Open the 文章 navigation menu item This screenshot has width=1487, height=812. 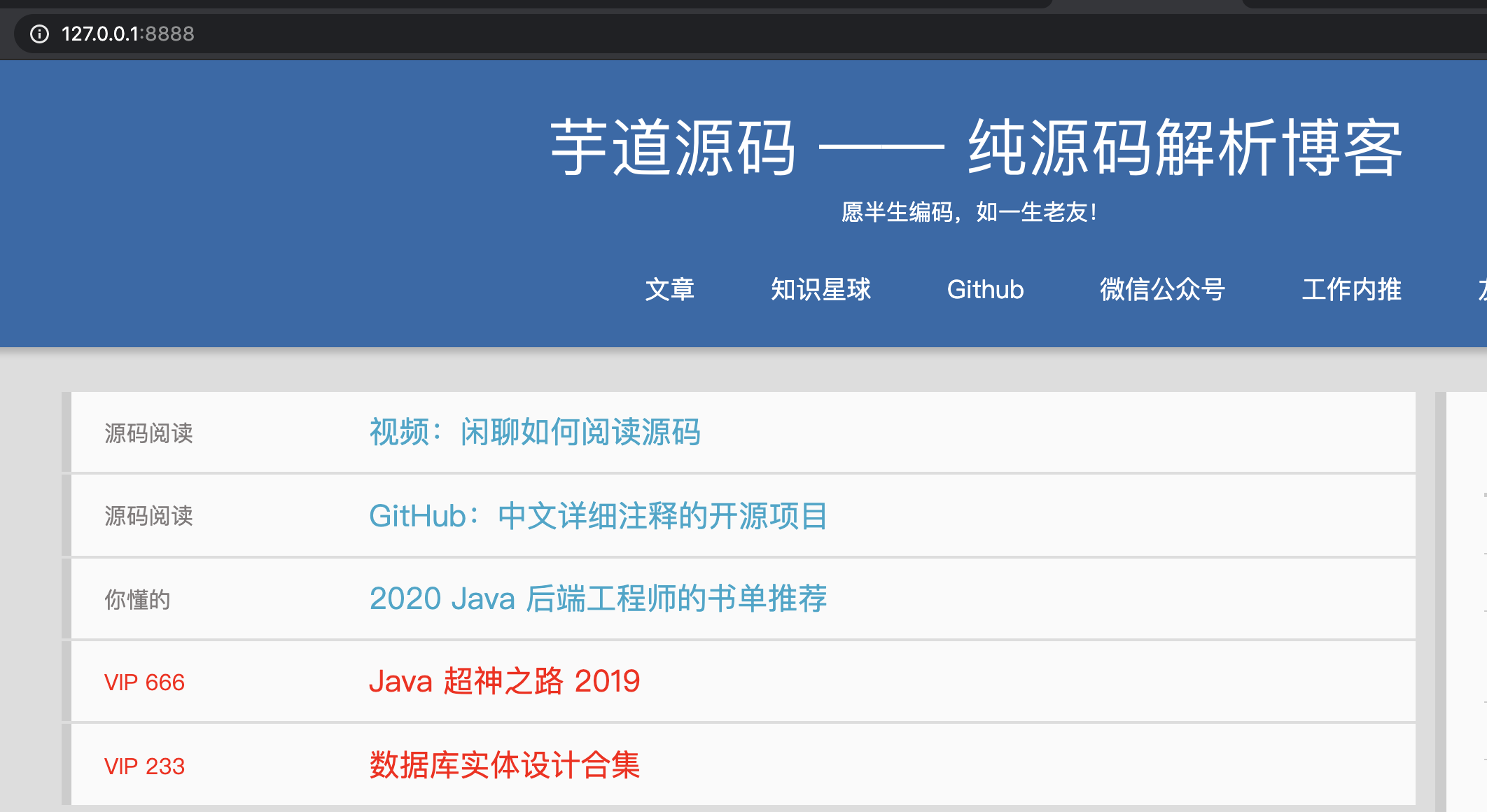click(669, 289)
